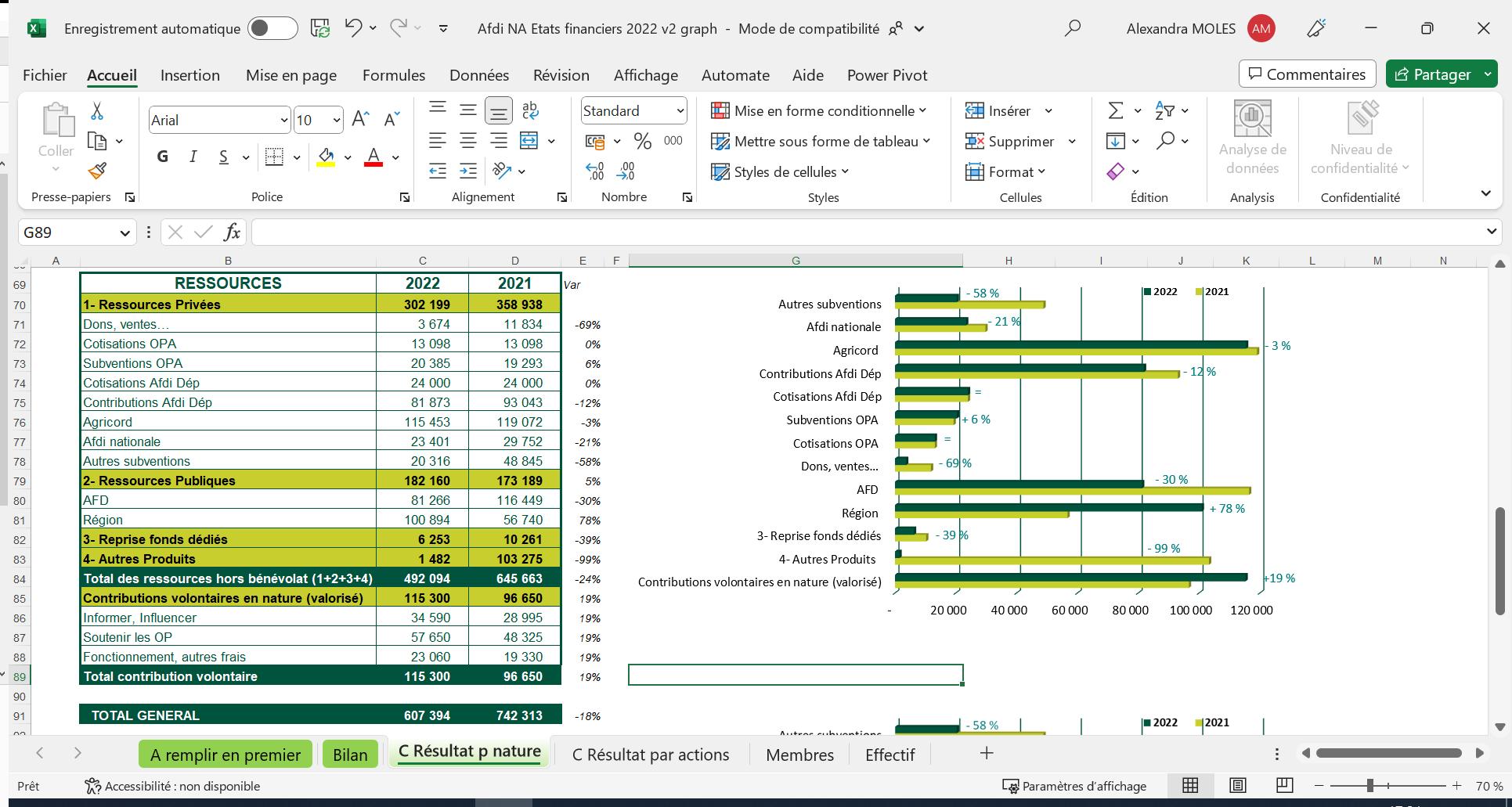Click the zoom slider handle

click(1370, 785)
